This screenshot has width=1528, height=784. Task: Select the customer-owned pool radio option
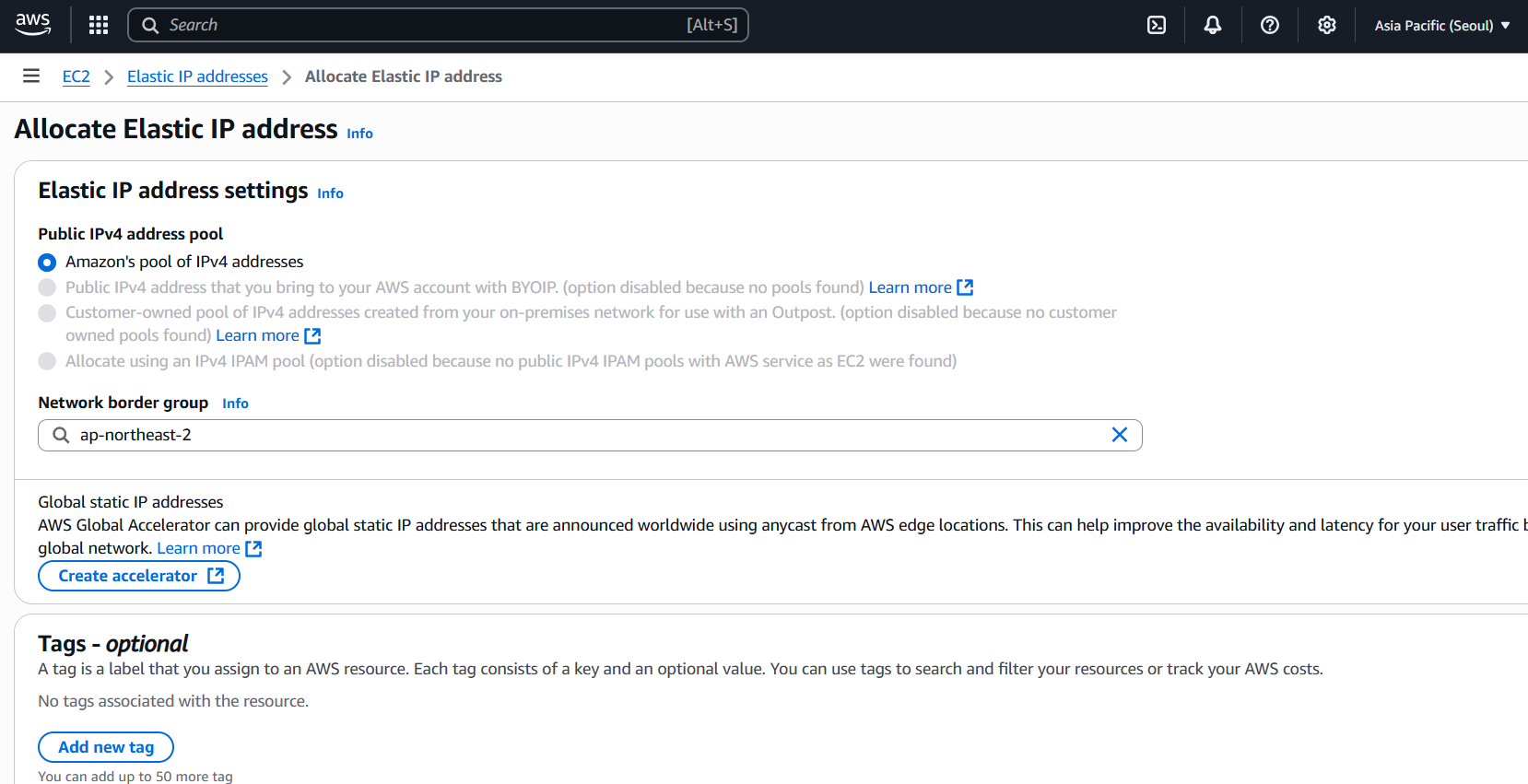click(47, 313)
